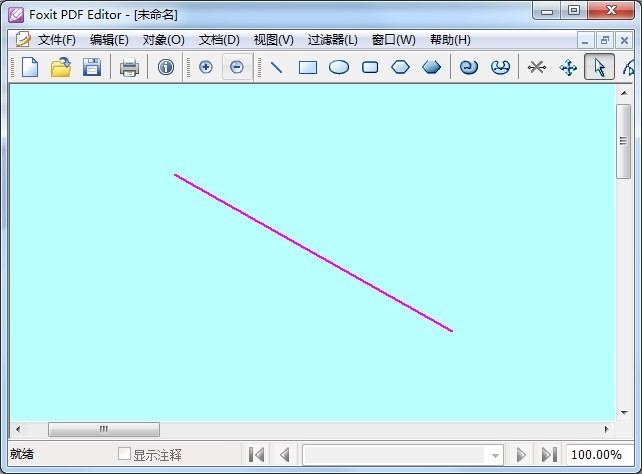Print the document using the printer icon
Screen dimensions: 642x474
(129, 68)
